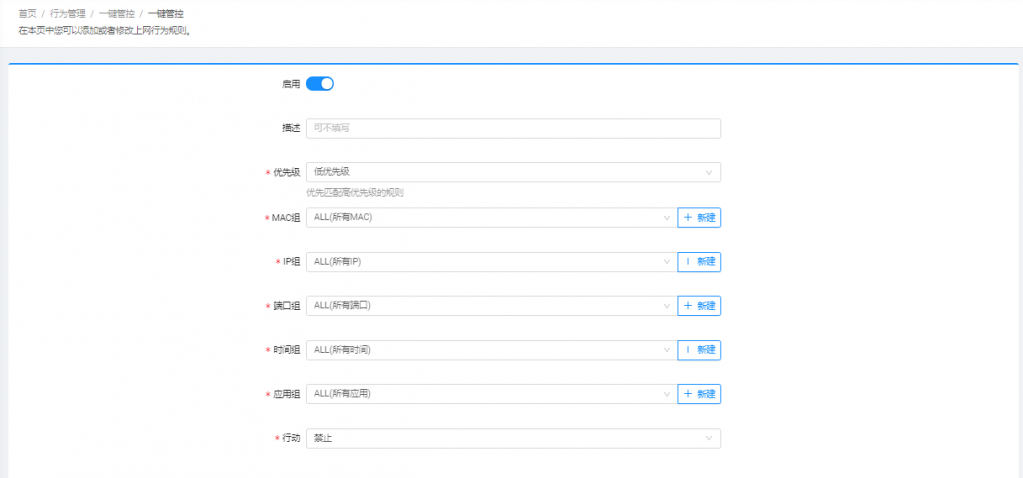
Task: Click 新建 button next to 端口组
Action: coord(699,305)
